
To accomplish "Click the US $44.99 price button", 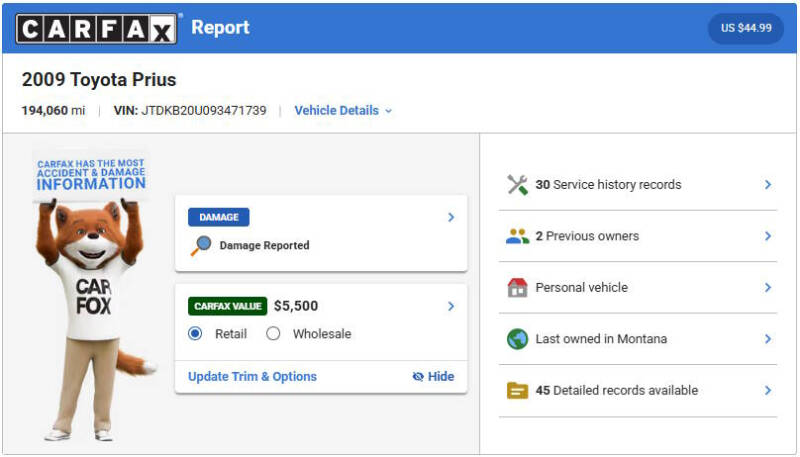I will [746, 28].
